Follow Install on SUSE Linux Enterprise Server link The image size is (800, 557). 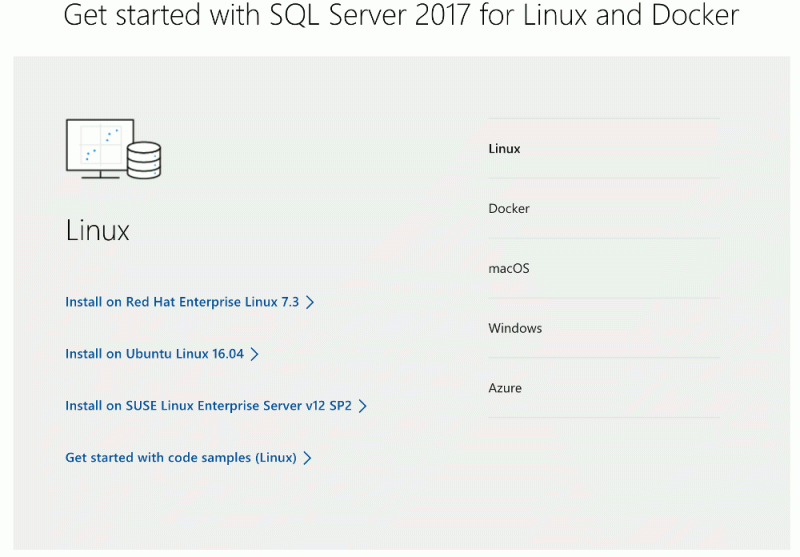(208, 406)
